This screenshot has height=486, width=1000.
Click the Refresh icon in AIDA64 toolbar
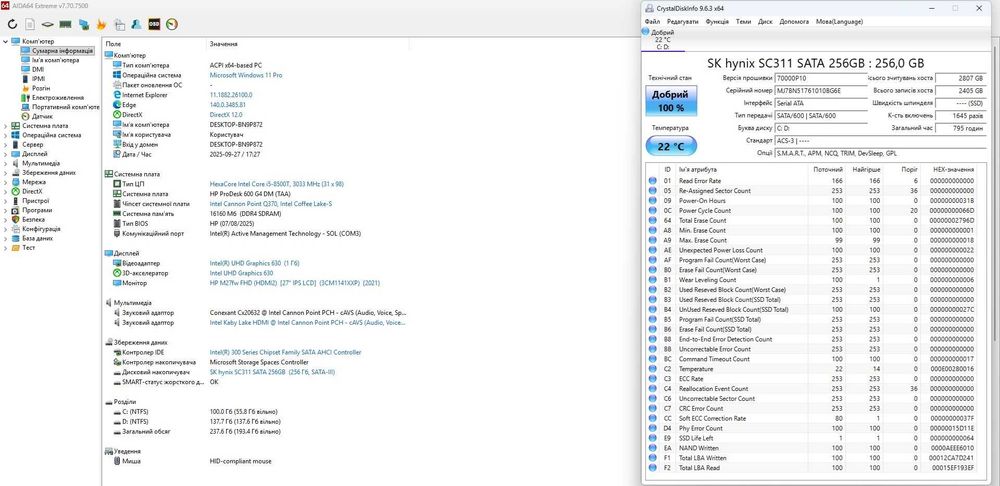pos(12,25)
